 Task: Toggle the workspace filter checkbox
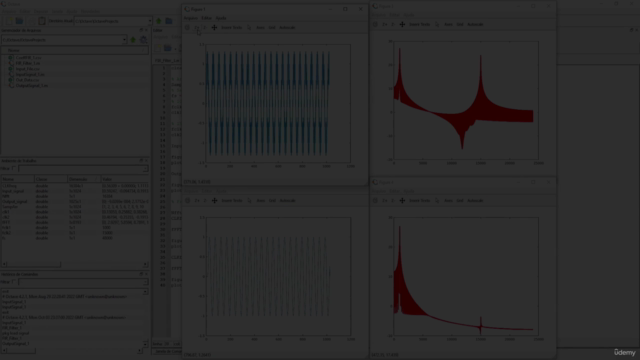(14, 169)
